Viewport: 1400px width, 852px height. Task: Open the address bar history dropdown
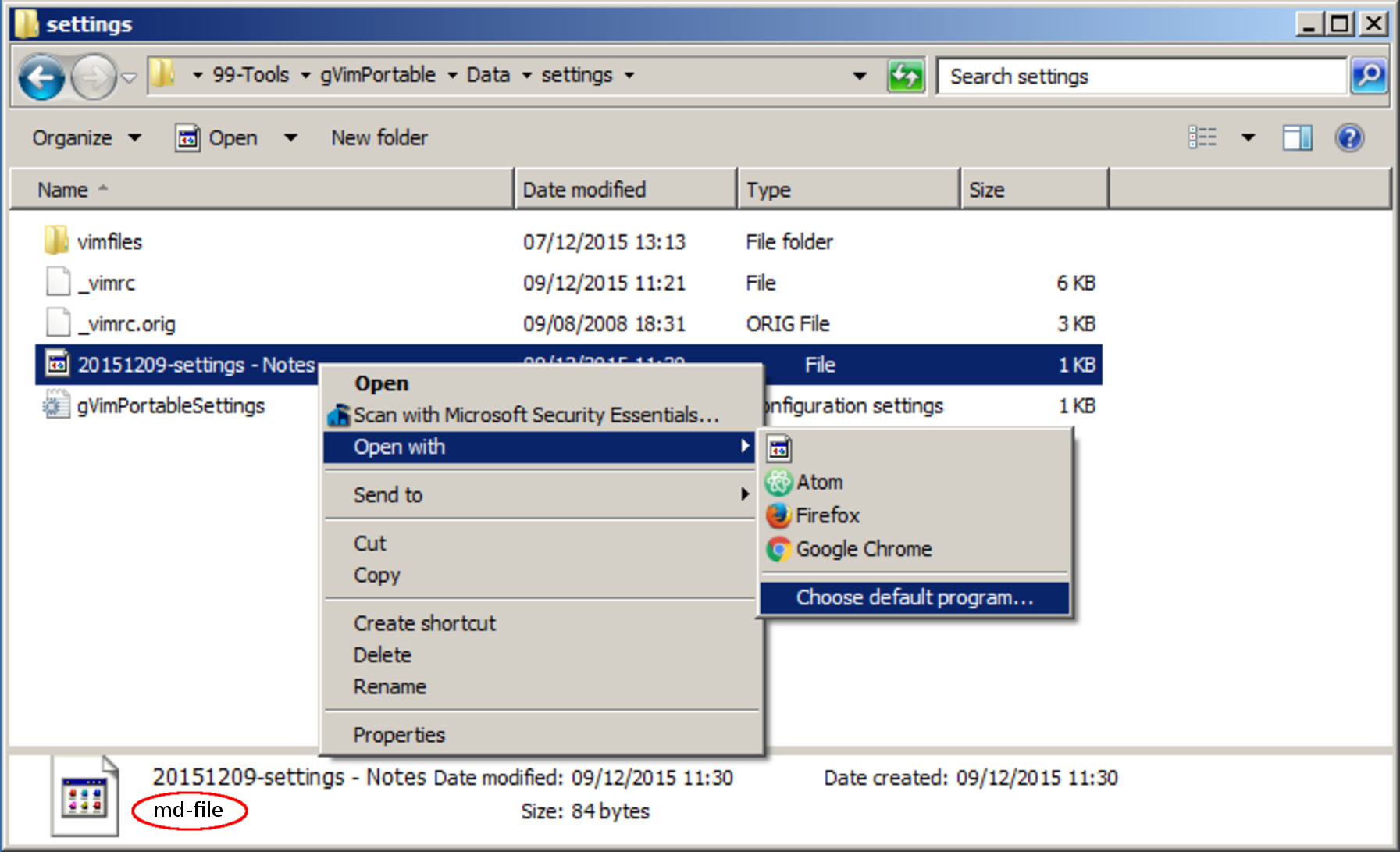[860, 76]
